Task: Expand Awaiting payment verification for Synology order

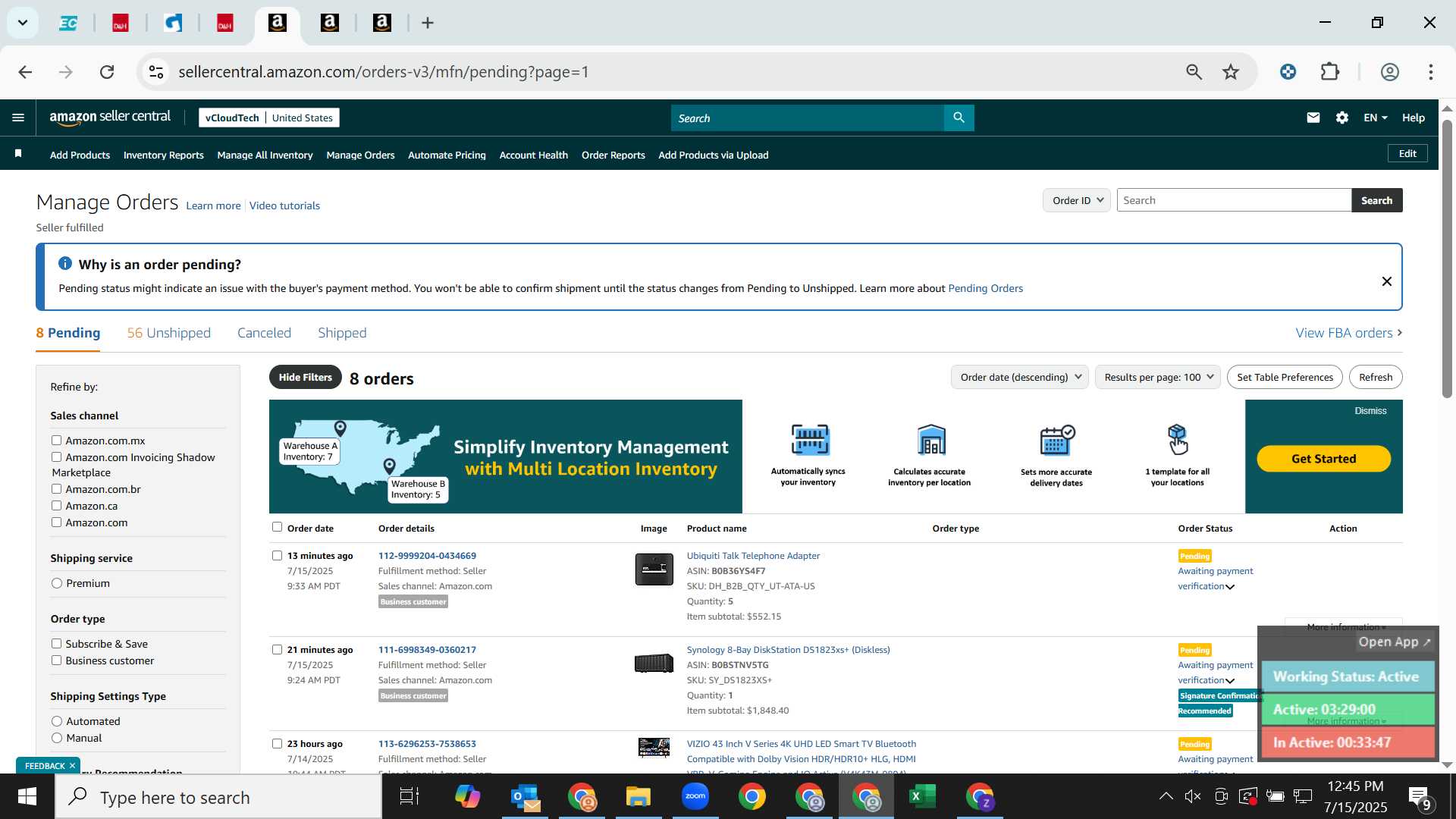Action: click(x=1230, y=681)
